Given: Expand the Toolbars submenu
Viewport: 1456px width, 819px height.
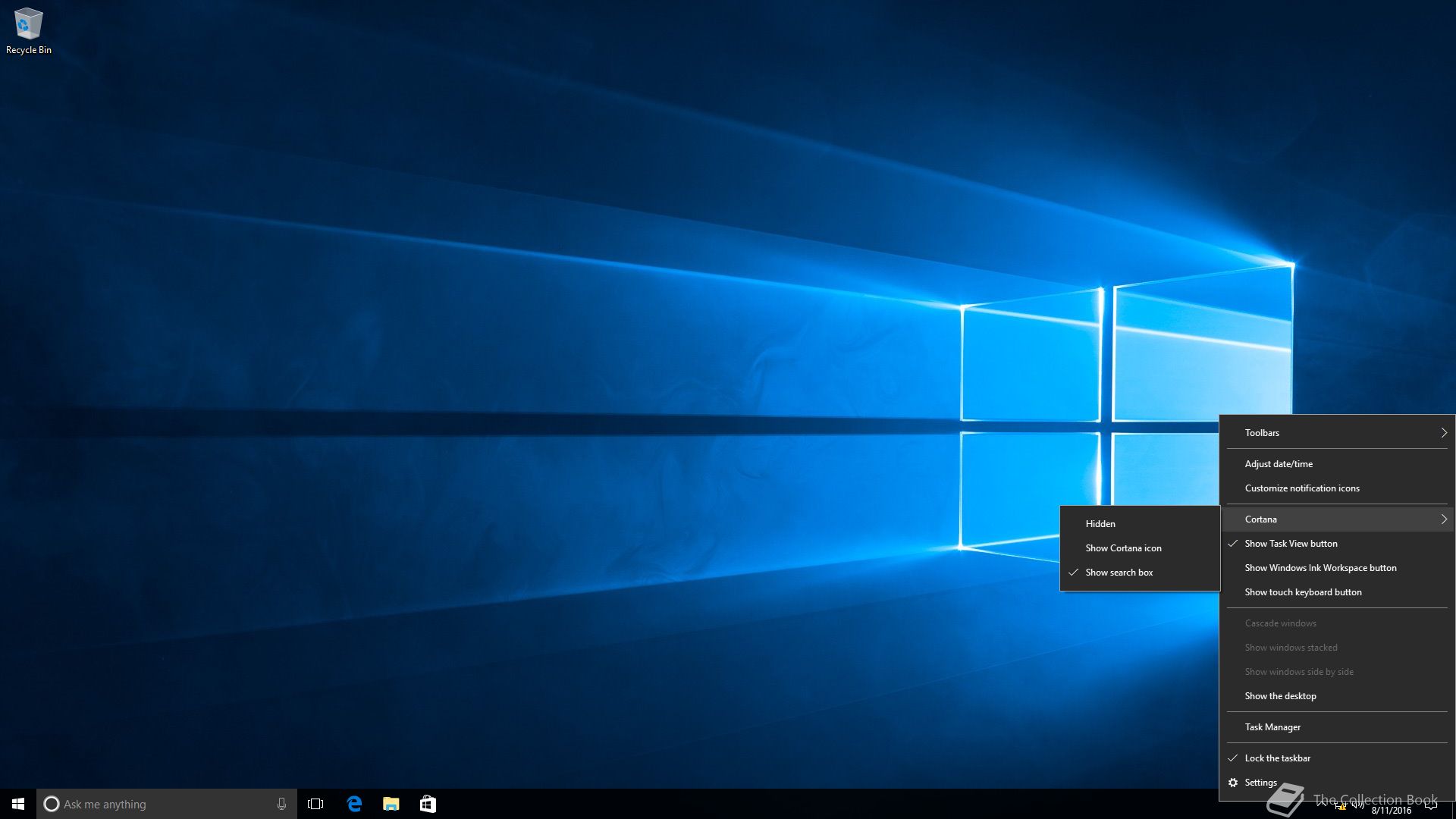Looking at the screenshot, I should pyautogui.click(x=1337, y=433).
